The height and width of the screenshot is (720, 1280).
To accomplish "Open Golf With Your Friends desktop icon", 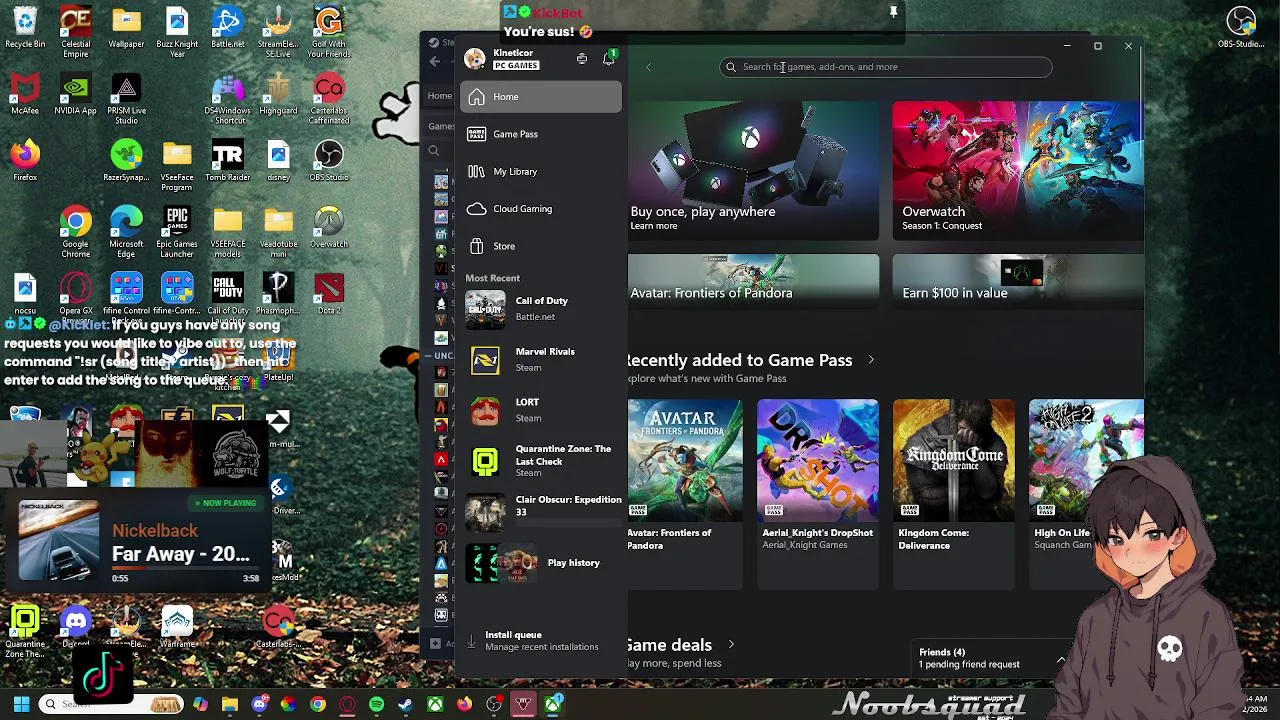I will [x=329, y=30].
